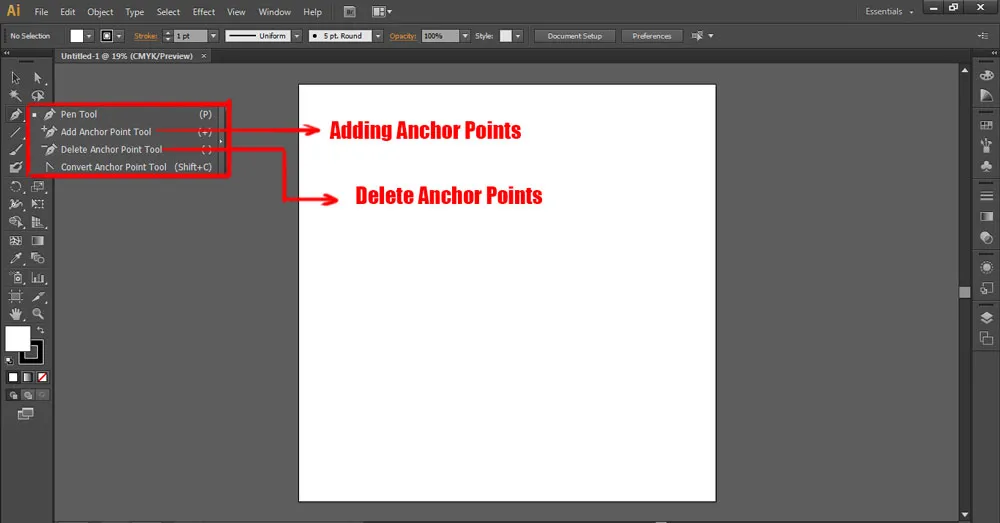The image size is (1000, 523).
Task: Choose Add Anchor Point Tool from flyout
Action: click(x=126, y=132)
